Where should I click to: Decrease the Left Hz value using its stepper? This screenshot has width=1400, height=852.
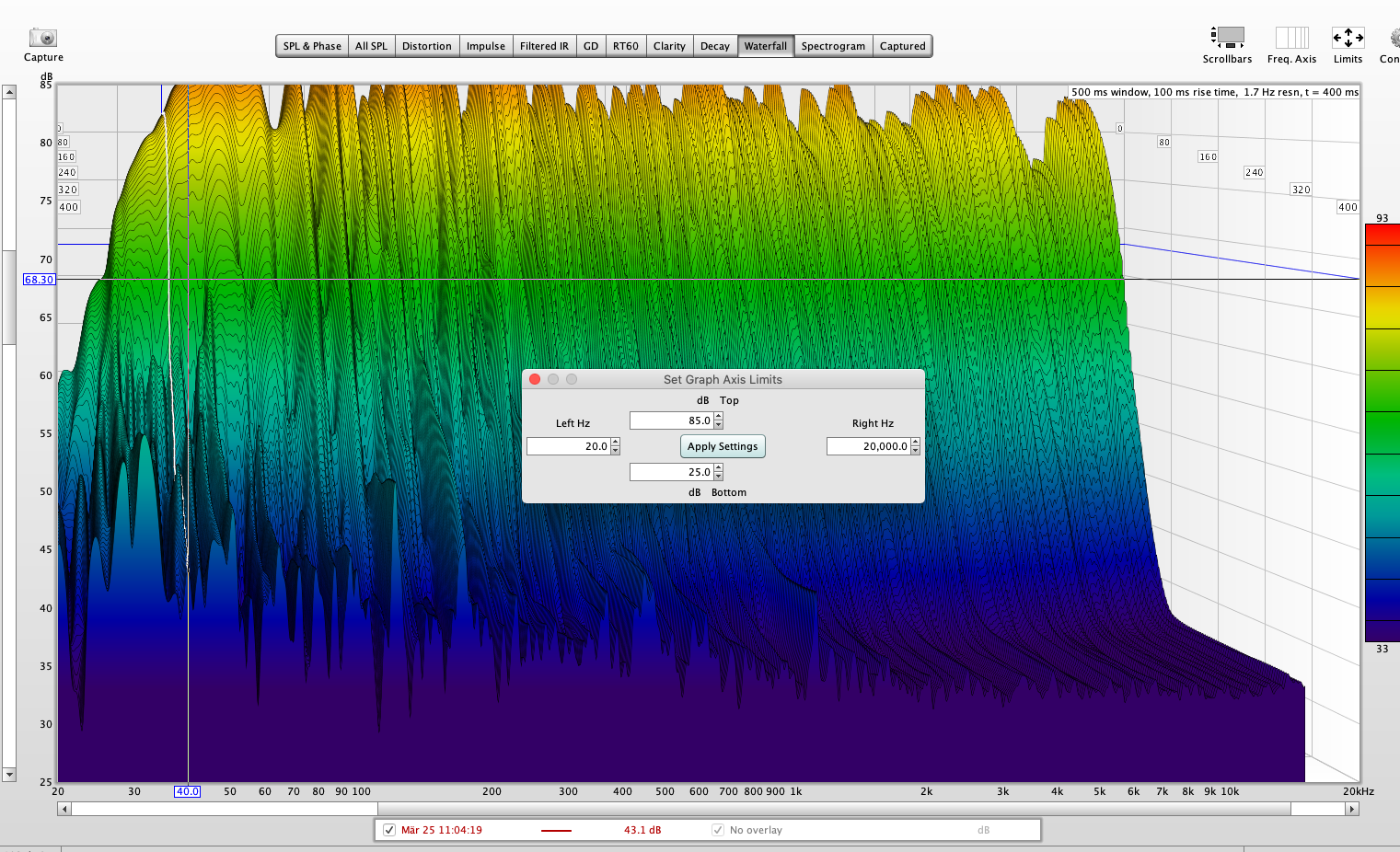[616, 450]
